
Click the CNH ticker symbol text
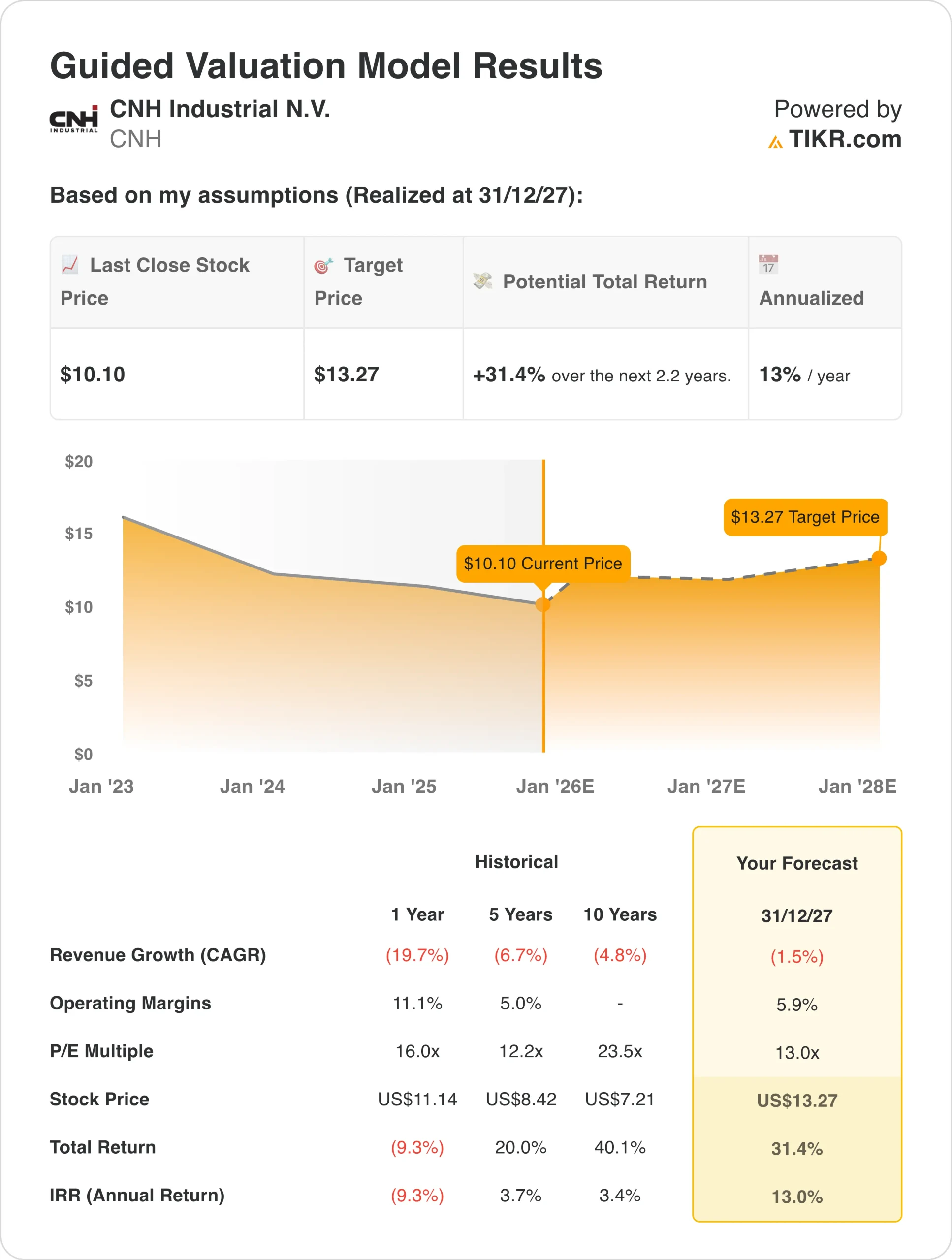135,140
